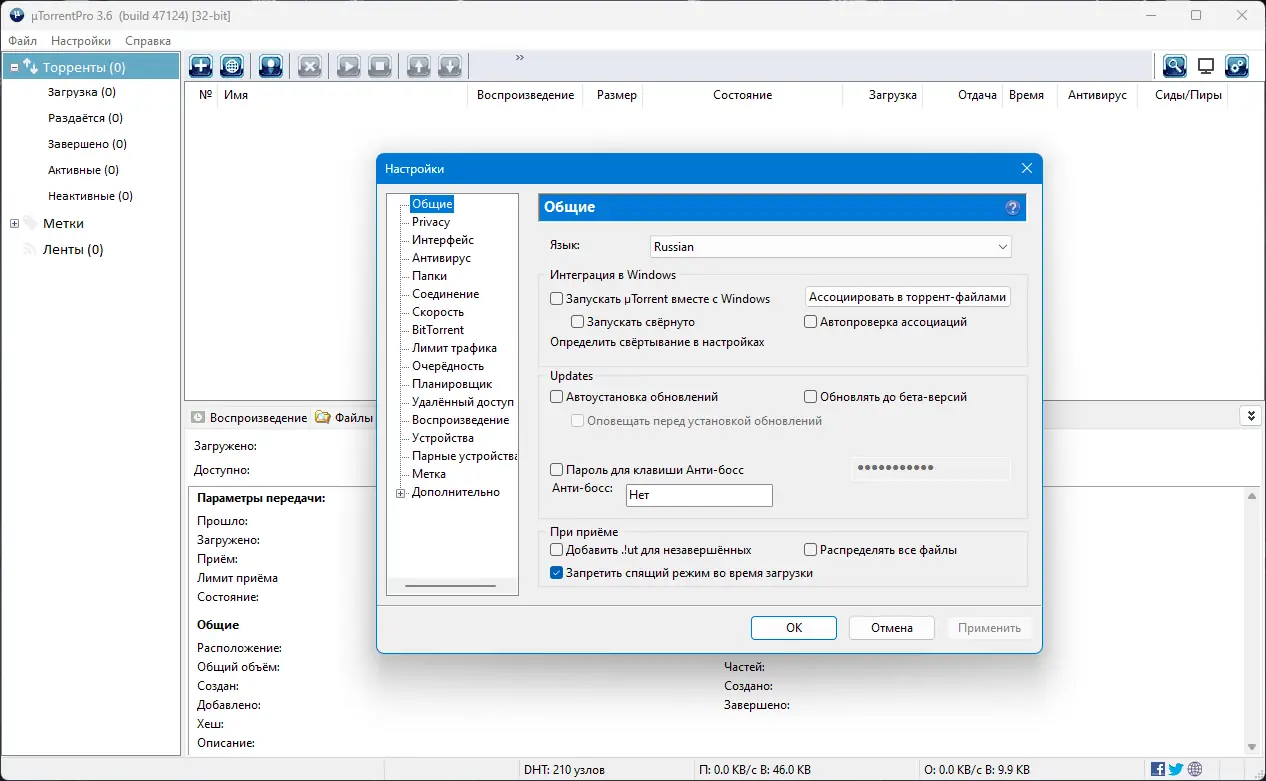Click the Отмена button
The width and height of the screenshot is (1266, 781).
[x=892, y=628]
